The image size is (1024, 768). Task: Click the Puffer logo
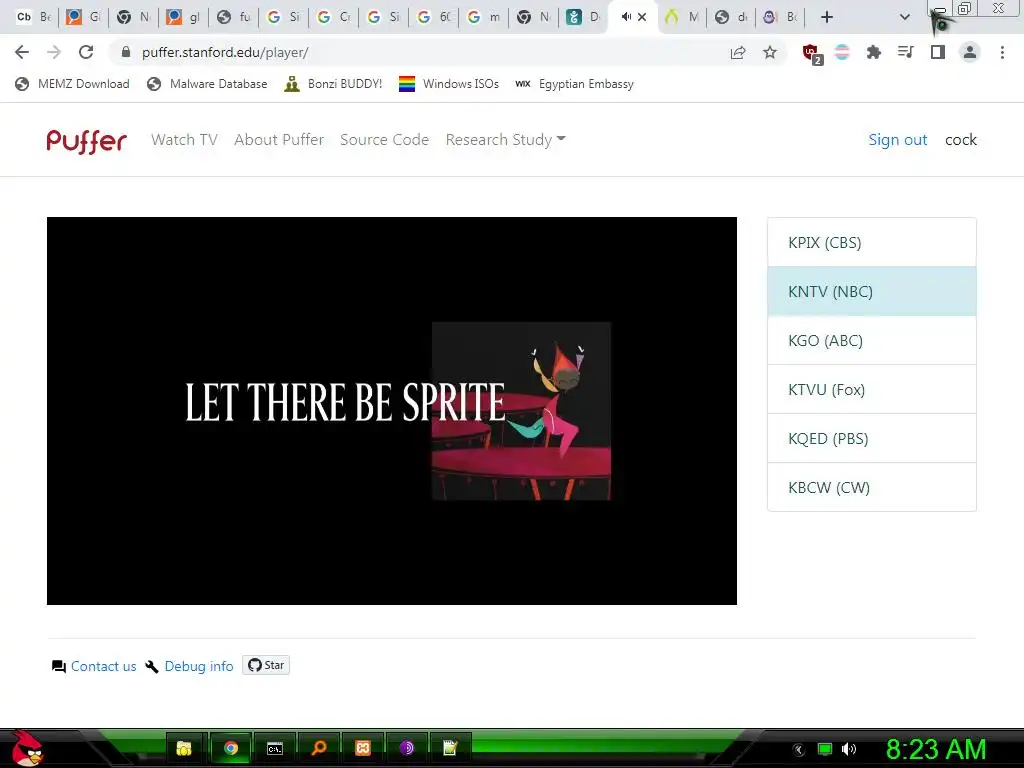(86, 140)
